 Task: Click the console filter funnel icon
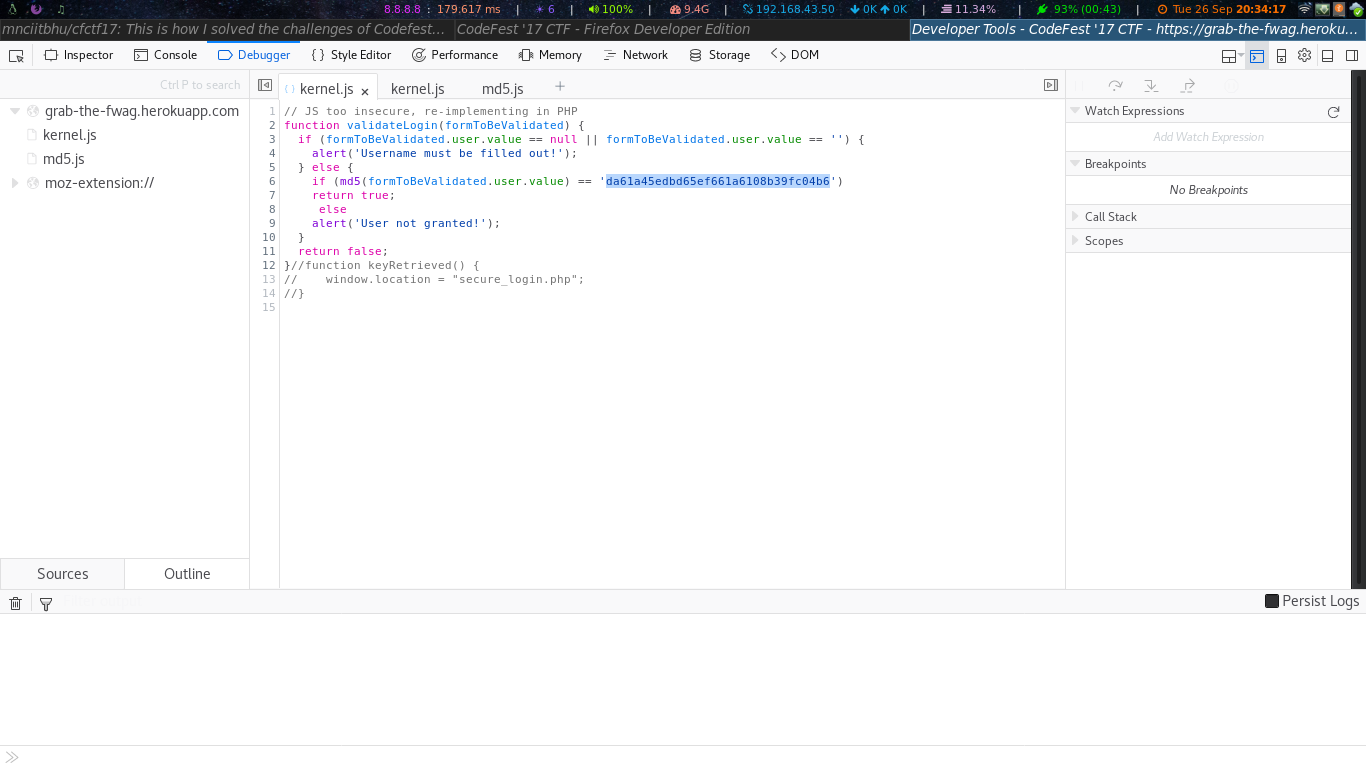click(45, 603)
